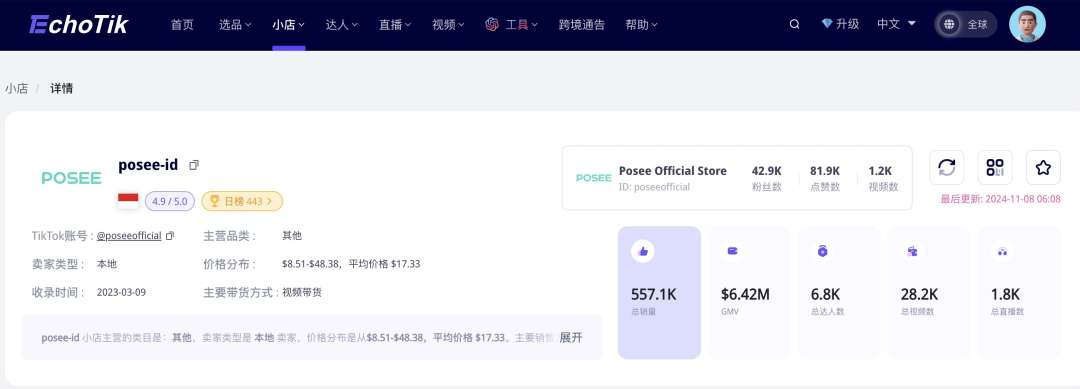Go to 首页 home menu
Screen dimensions: 1080x389
click(x=183, y=25)
